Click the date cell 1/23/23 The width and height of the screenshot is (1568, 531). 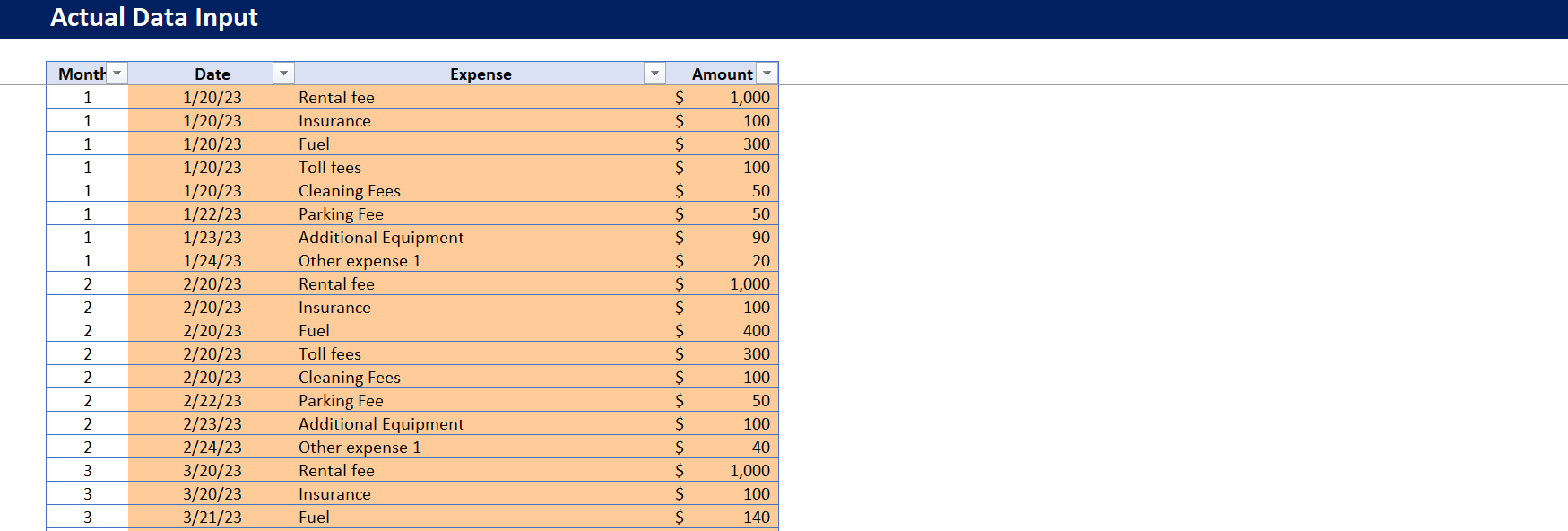coord(212,237)
